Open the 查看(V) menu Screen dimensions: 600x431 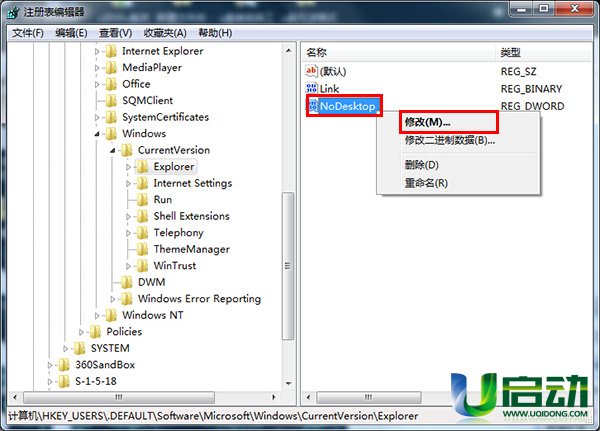tap(116, 33)
